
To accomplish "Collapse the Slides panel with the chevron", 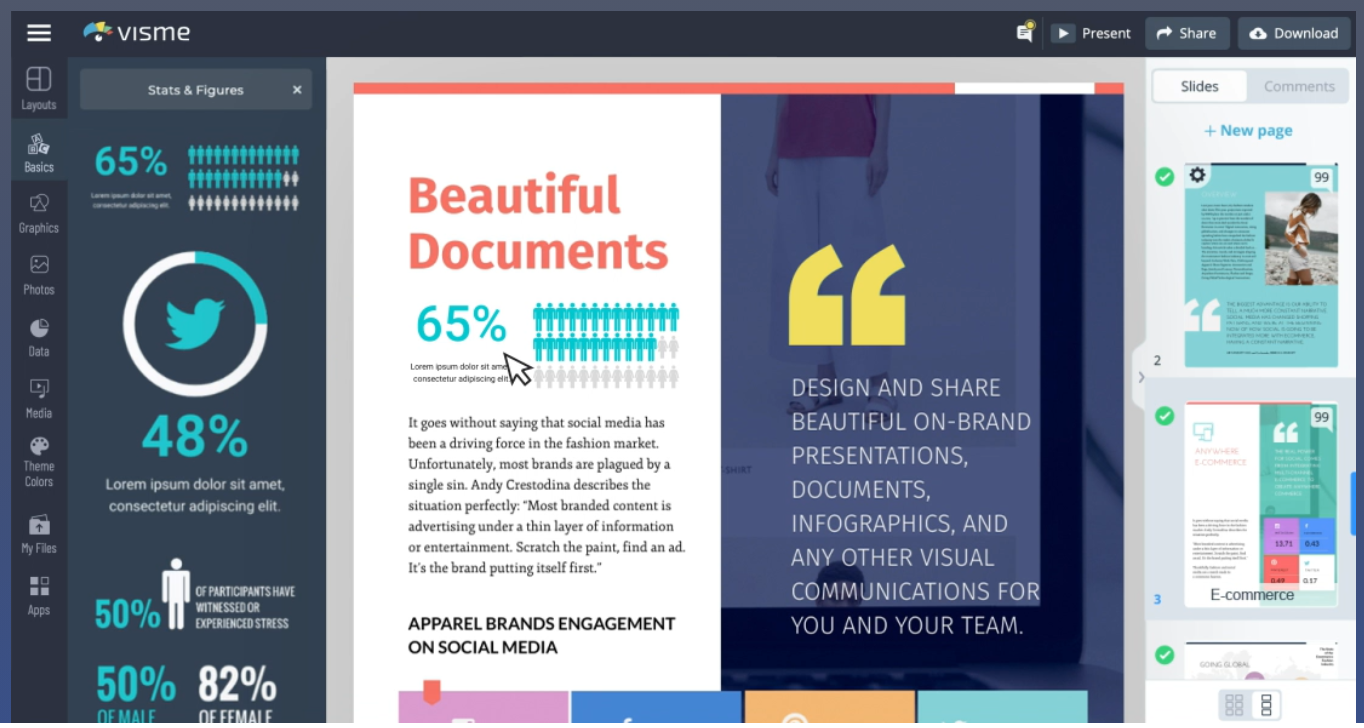I will (x=1141, y=377).
